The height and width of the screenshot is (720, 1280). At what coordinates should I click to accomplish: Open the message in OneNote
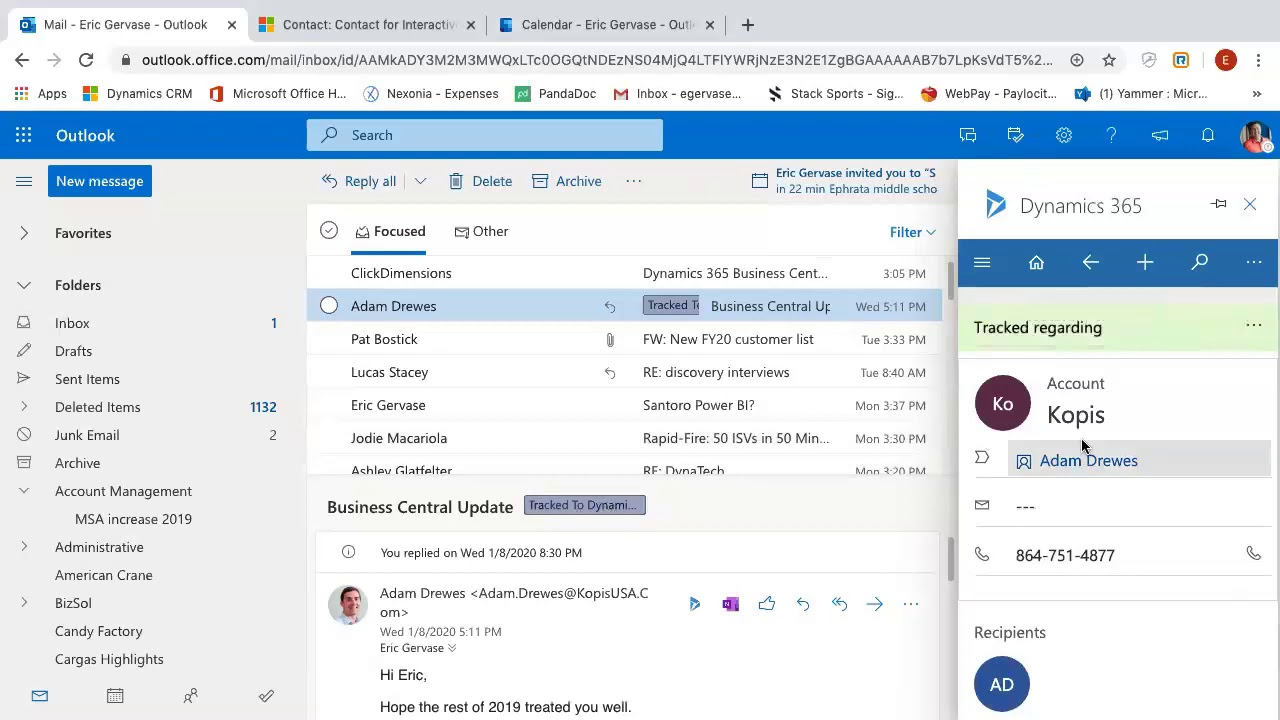(730, 603)
